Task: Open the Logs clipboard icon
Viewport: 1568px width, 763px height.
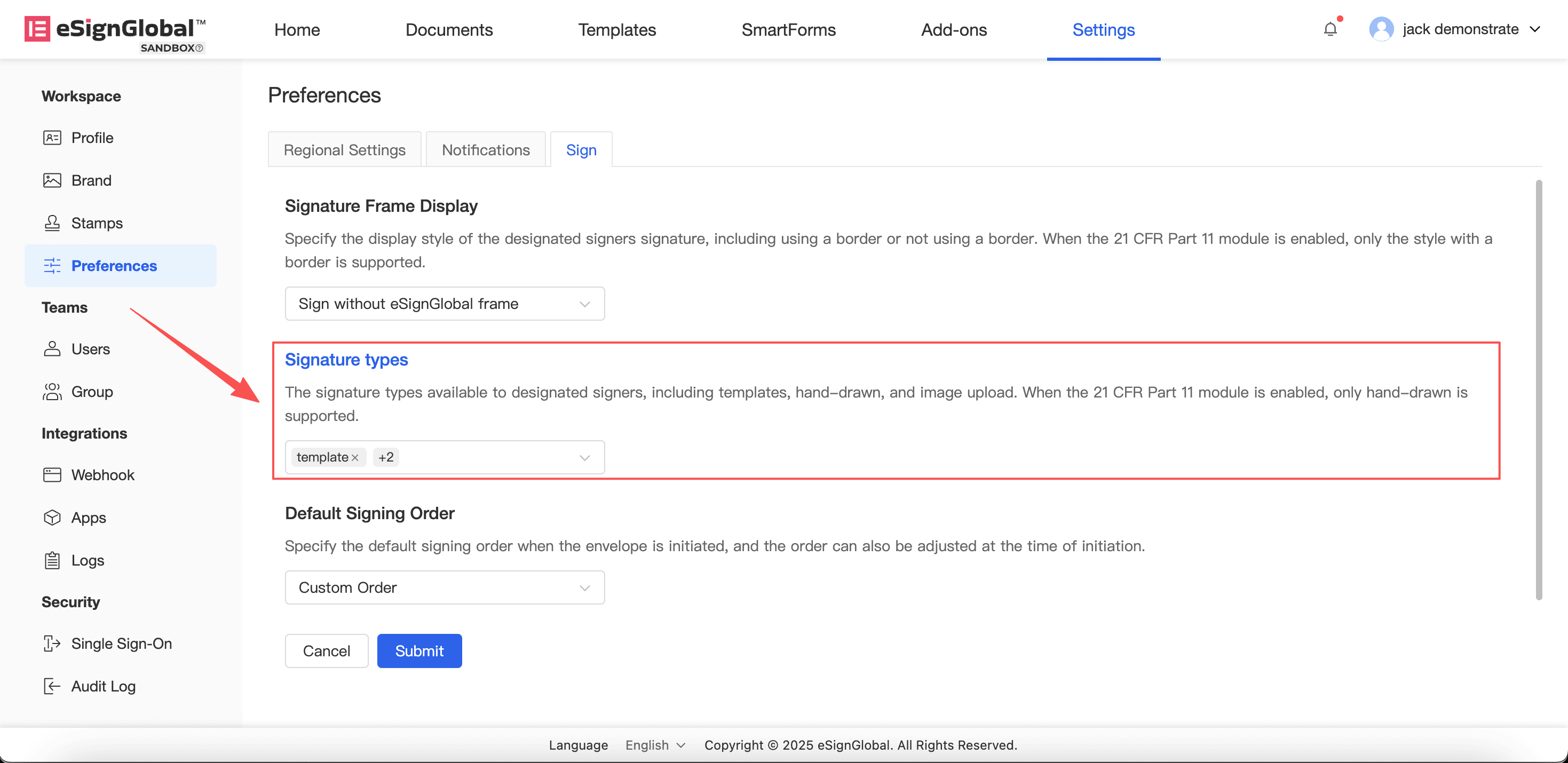Action: [52, 560]
